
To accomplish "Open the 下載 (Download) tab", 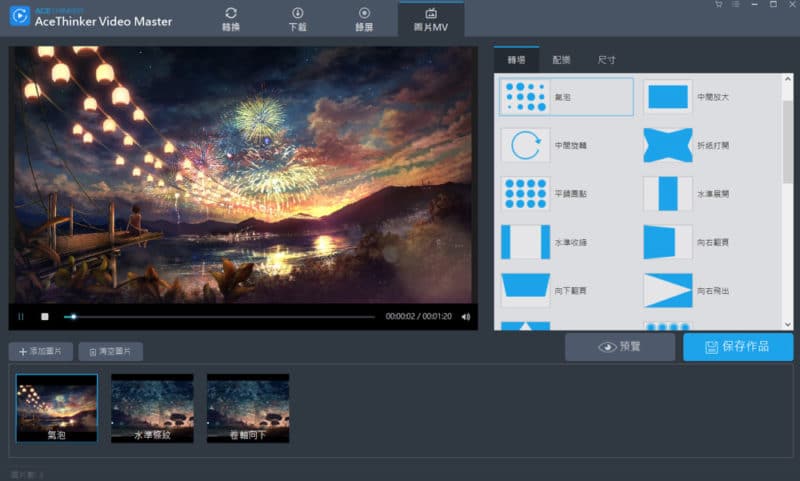I will point(297,18).
